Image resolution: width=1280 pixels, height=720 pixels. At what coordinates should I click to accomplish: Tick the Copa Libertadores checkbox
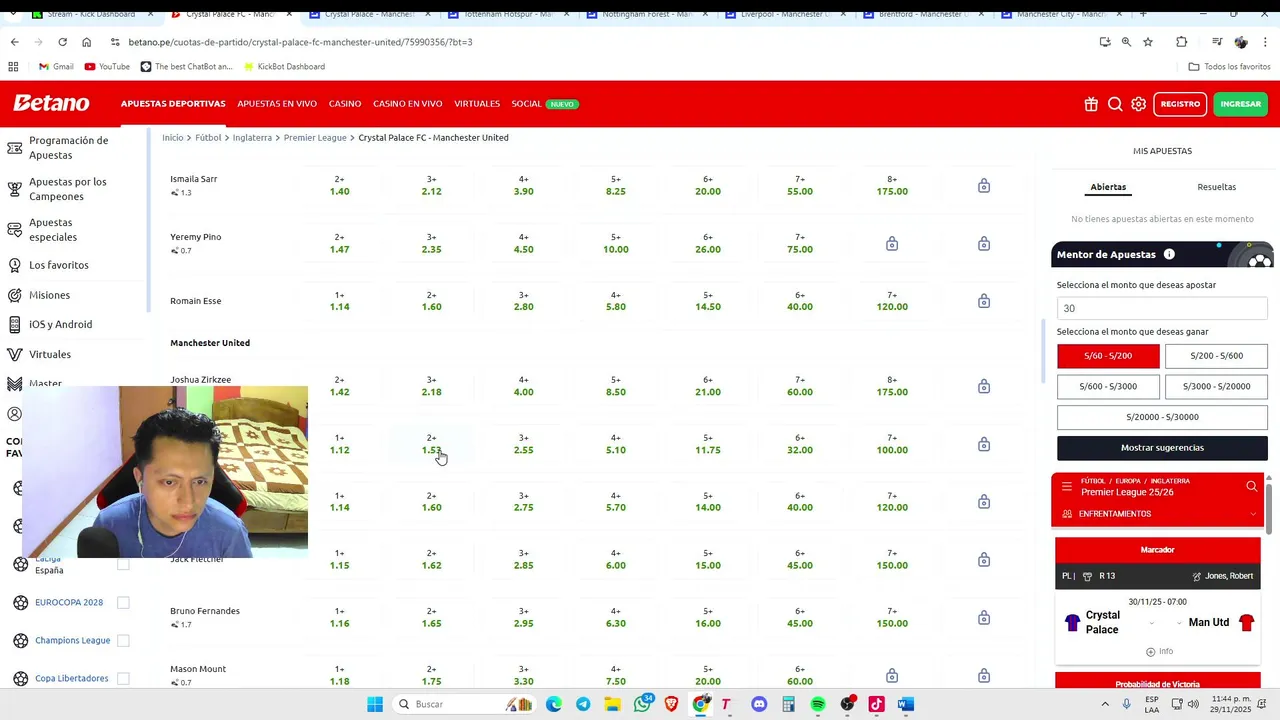pos(123,678)
